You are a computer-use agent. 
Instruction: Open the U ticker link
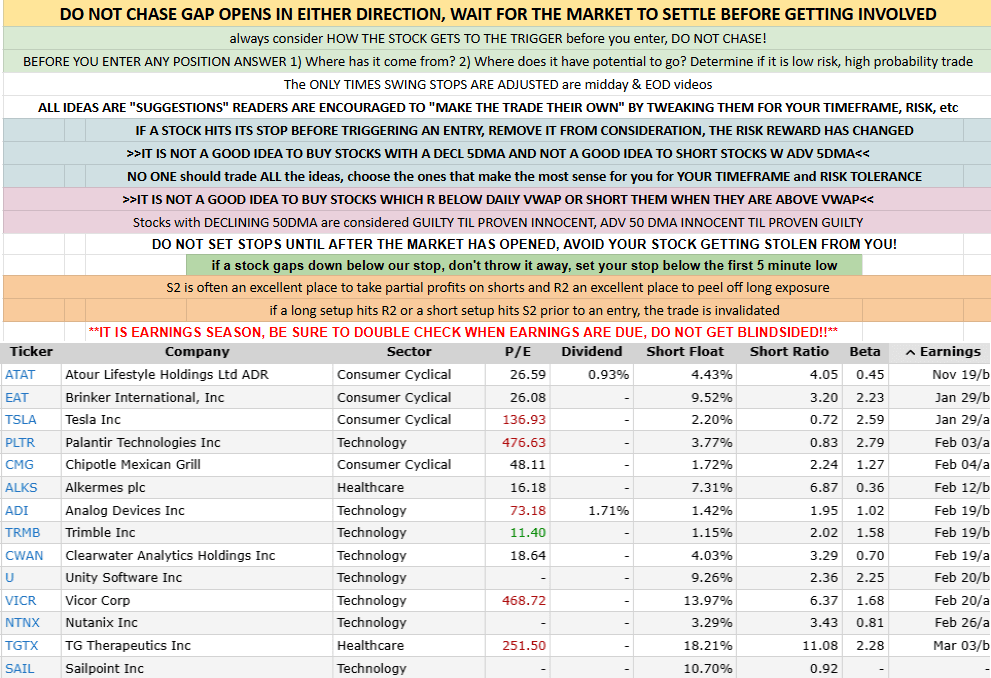pyautogui.click(x=9, y=578)
